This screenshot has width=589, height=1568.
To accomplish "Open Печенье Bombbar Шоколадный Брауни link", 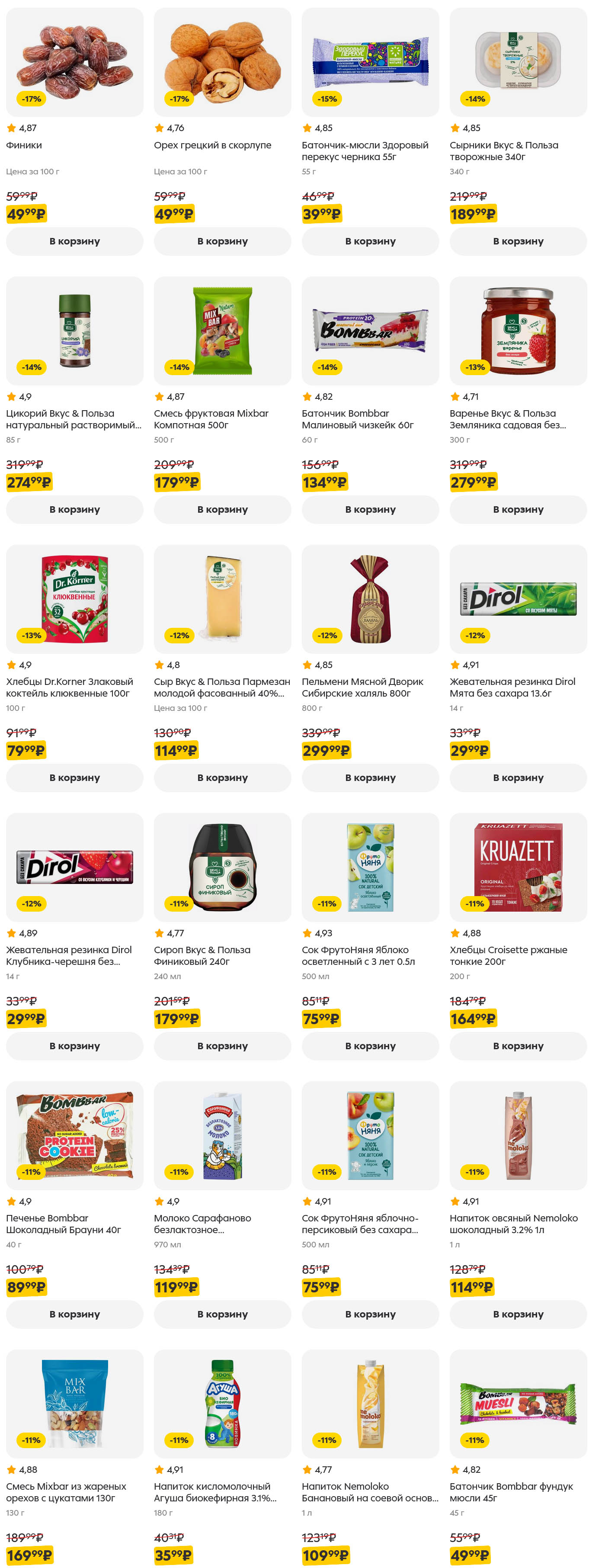I will tap(63, 1224).
